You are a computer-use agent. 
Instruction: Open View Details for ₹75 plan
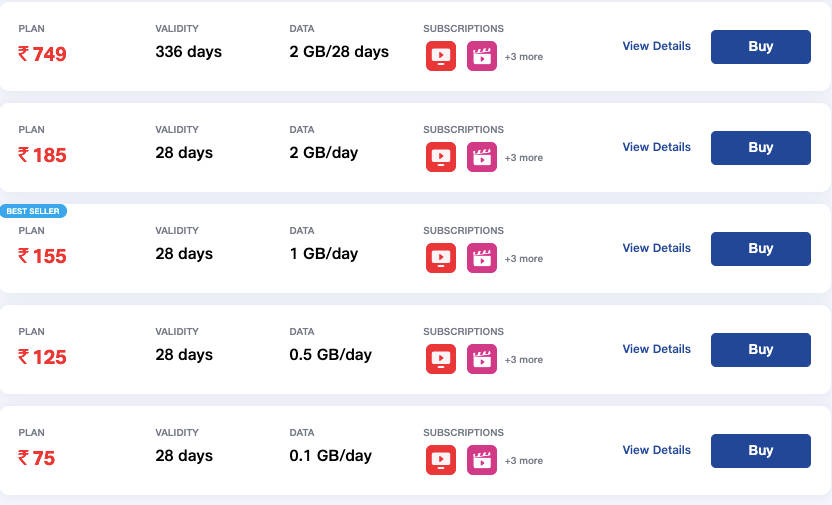click(x=656, y=450)
